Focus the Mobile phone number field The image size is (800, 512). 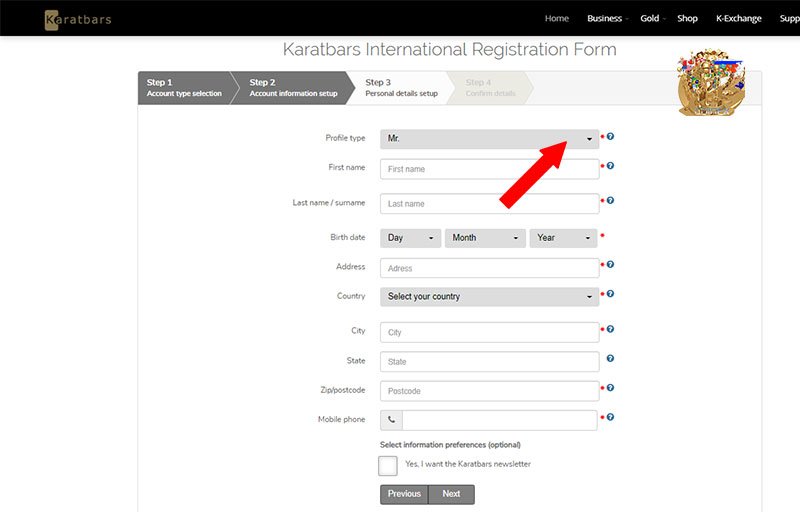tap(499, 420)
